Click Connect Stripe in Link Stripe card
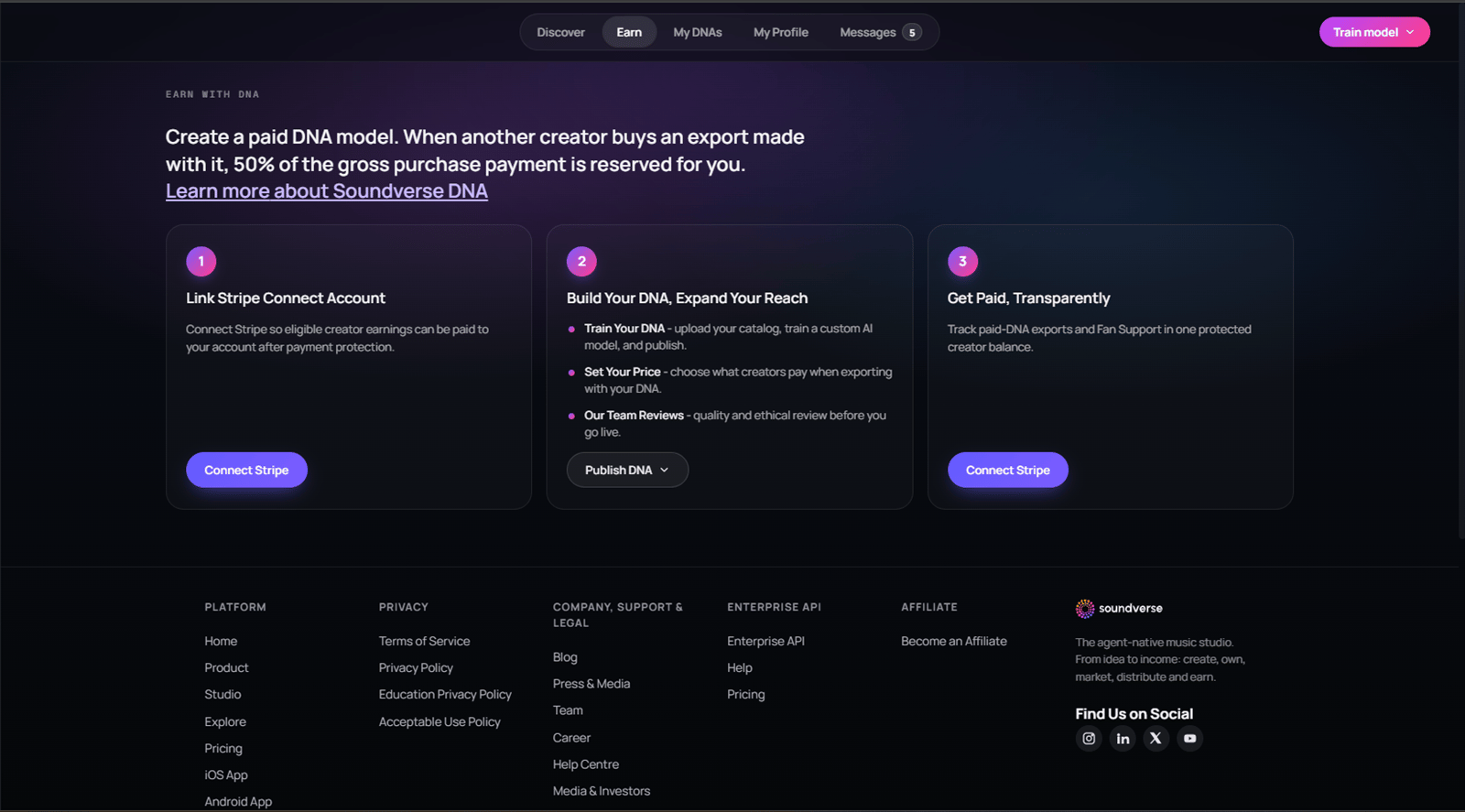Screen dimensions: 1465x812 point(246,470)
